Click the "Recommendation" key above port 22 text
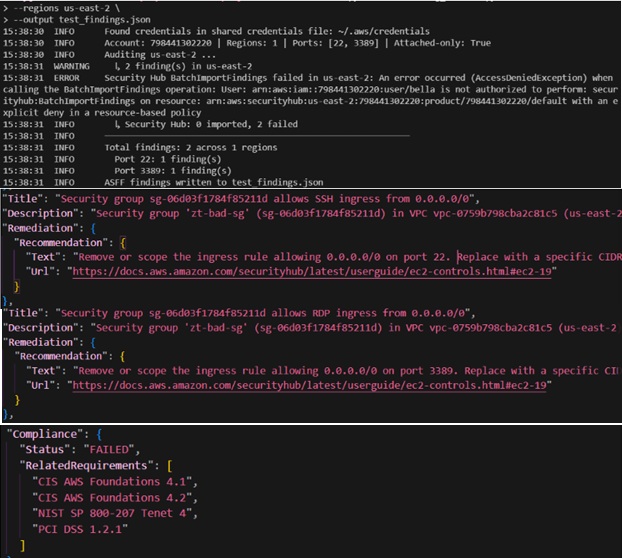 coord(61,243)
